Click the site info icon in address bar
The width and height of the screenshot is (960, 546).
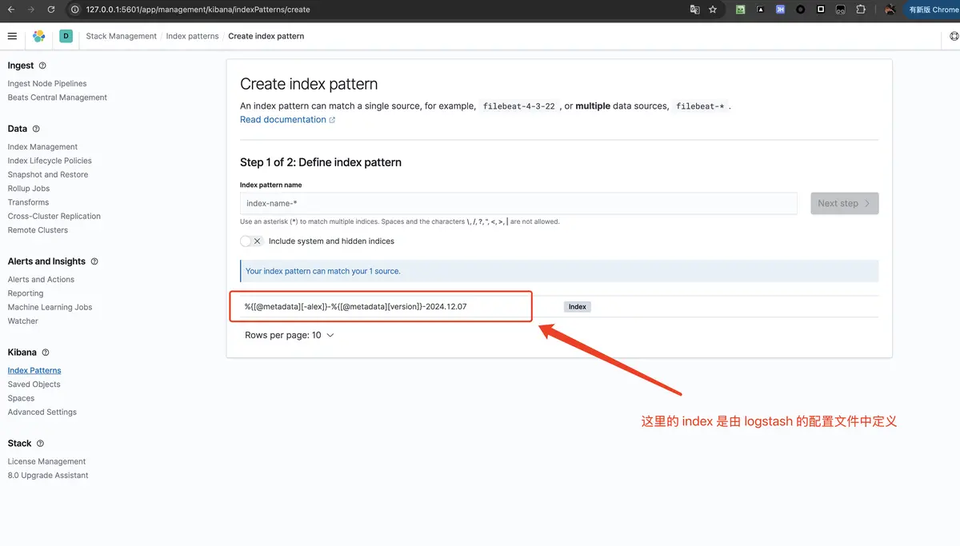[75, 9]
